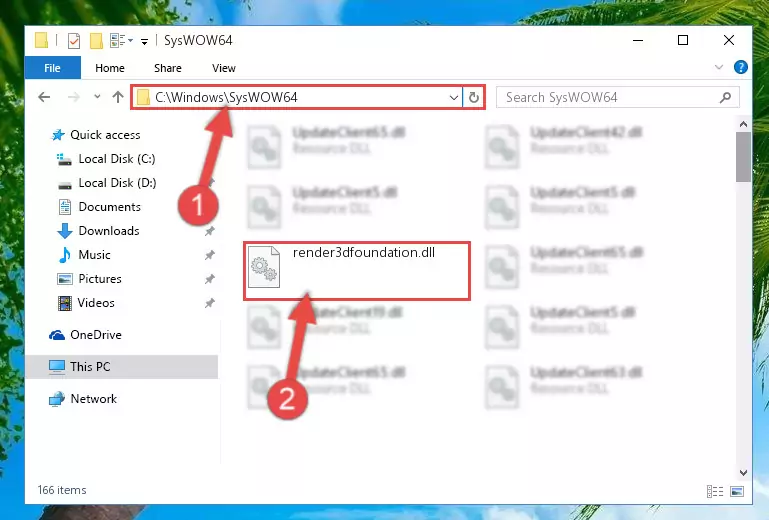
Task: Open Documents in the sidebar
Action: (x=109, y=207)
